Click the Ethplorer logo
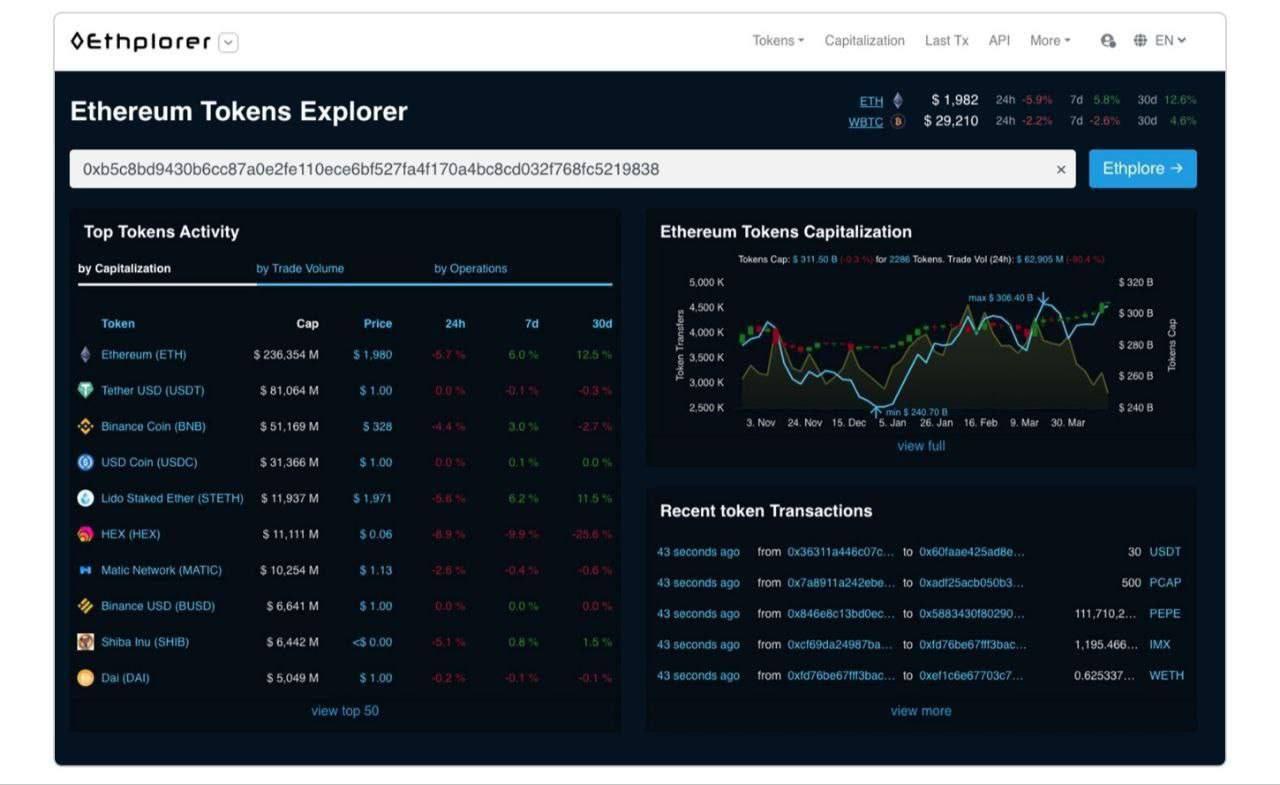The image size is (1280, 785). pyautogui.click(x=140, y=42)
